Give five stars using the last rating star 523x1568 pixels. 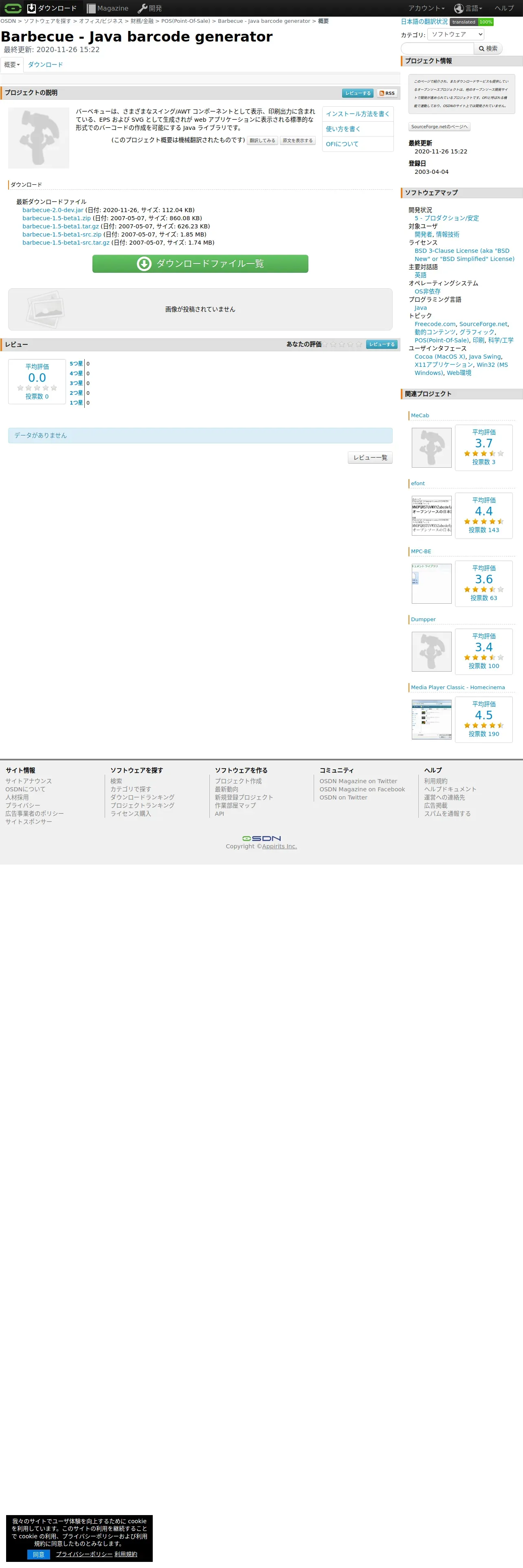pyautogui.click(x=358, y=344)
